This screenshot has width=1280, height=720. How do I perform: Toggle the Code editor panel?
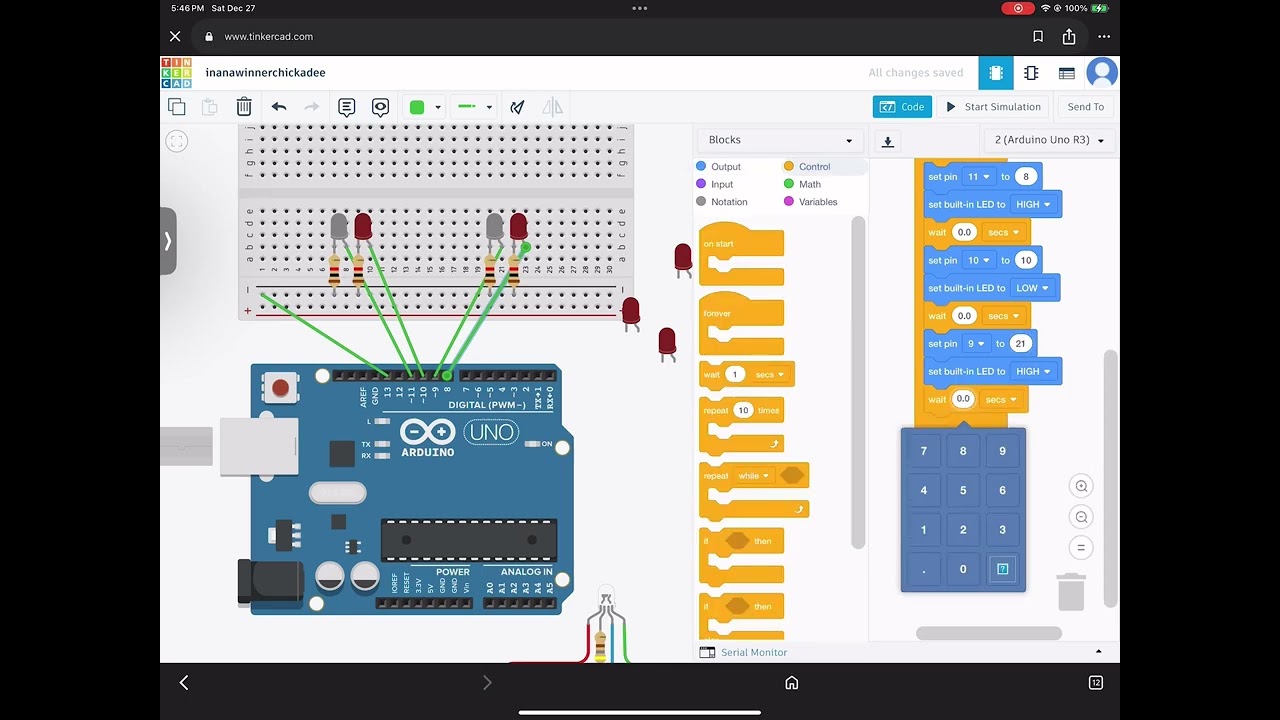pos(902,107)
